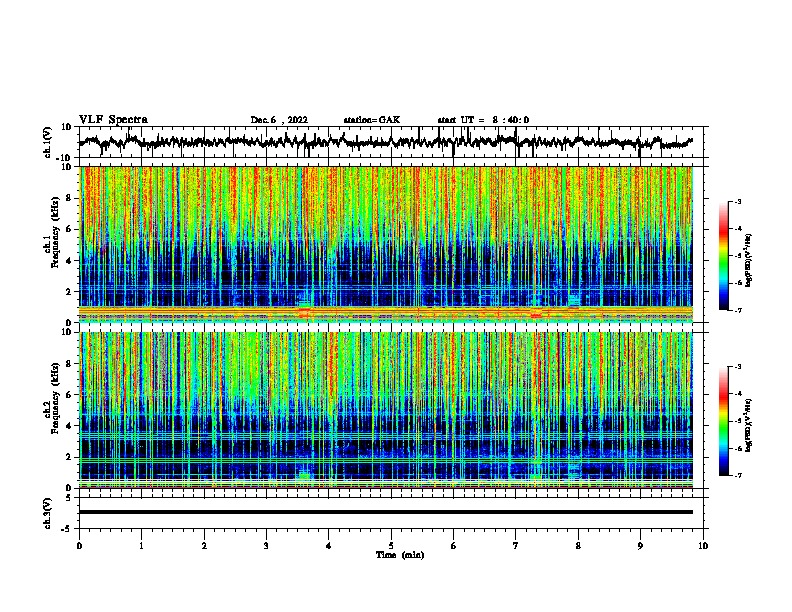Click time axis tick label "5"

pyautogui.click(x=391, y=545)
